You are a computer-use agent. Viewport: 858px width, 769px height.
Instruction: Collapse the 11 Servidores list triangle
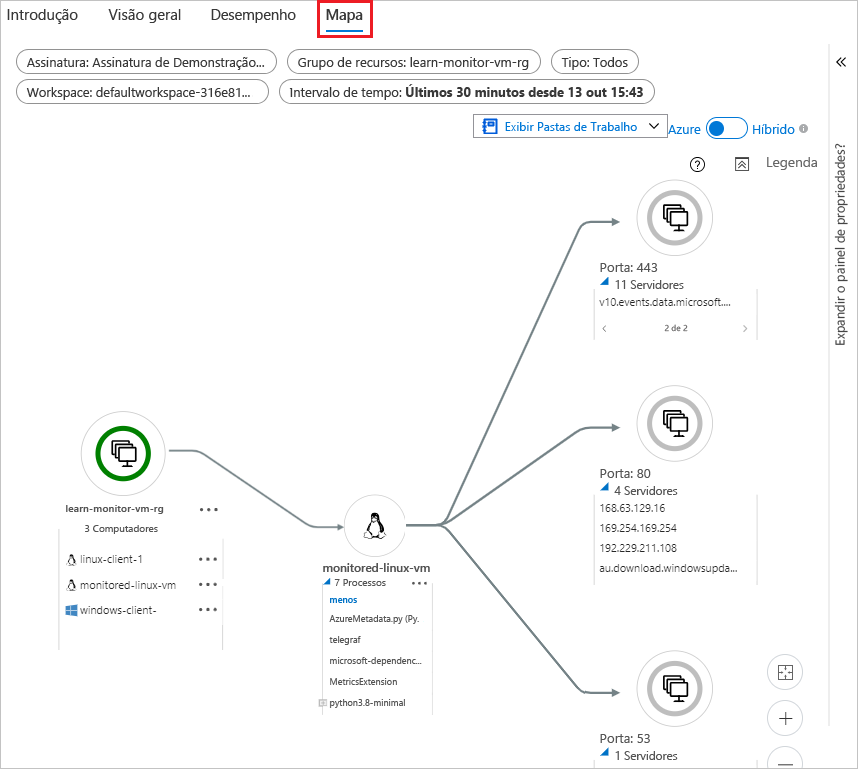[604, 284]
